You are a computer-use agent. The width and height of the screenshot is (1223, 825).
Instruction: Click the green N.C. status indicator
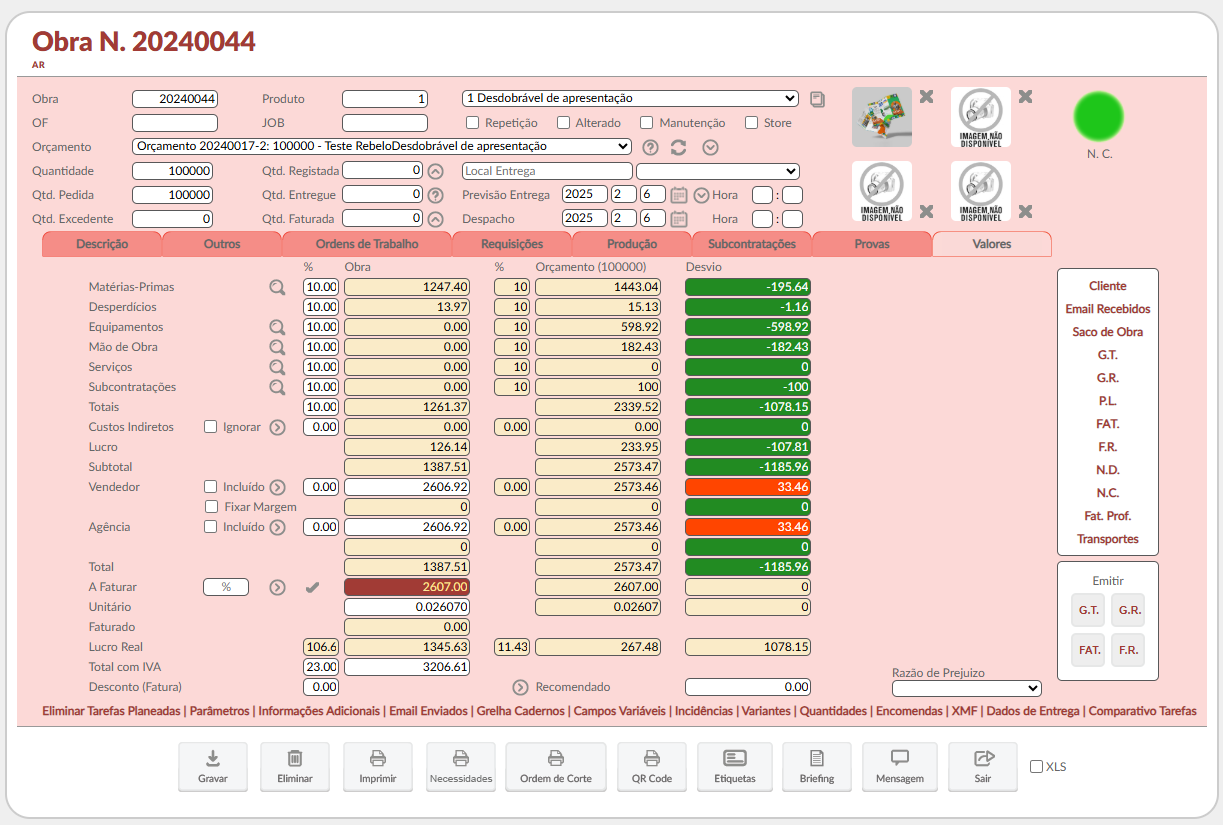coord(1099,115)
